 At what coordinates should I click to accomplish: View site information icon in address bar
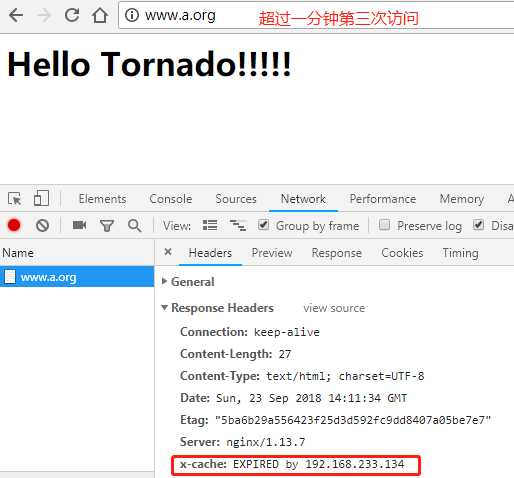[132, 15]
